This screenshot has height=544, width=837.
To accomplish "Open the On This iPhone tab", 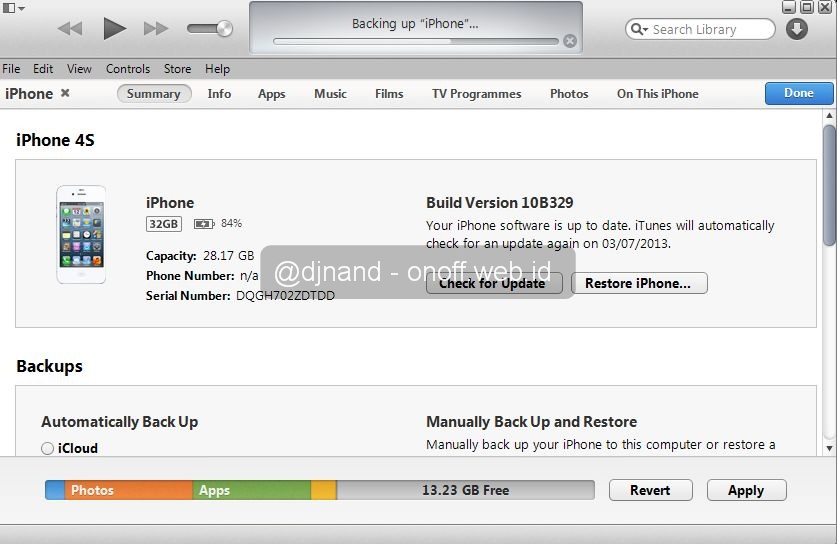I will [x=658, y=93].
